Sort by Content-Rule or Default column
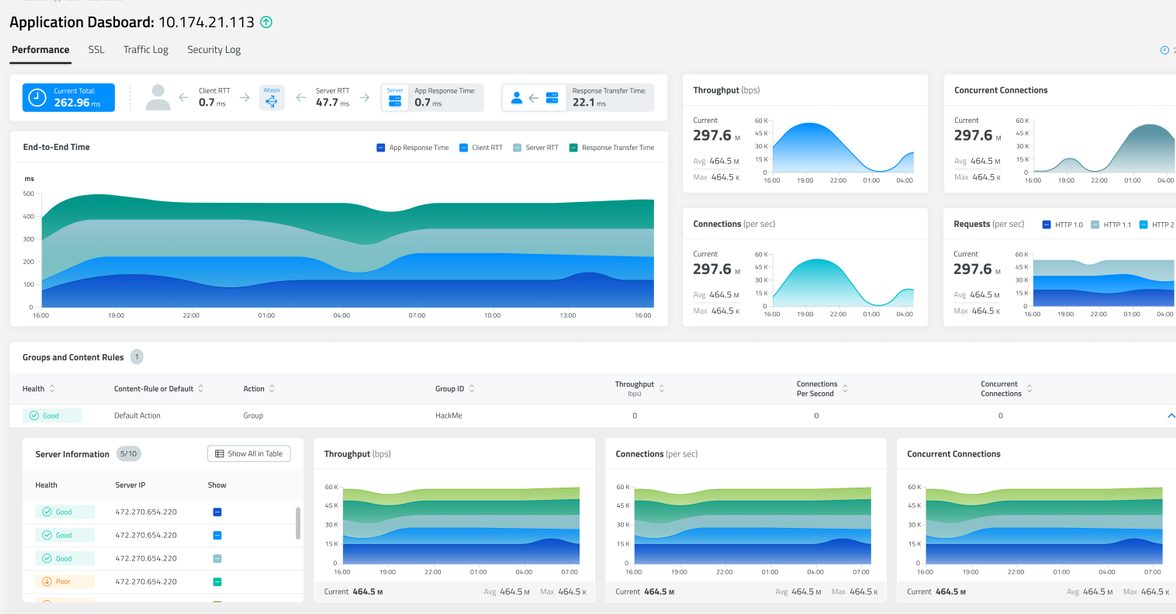1176x614 pixels. (x=201, y=389)
